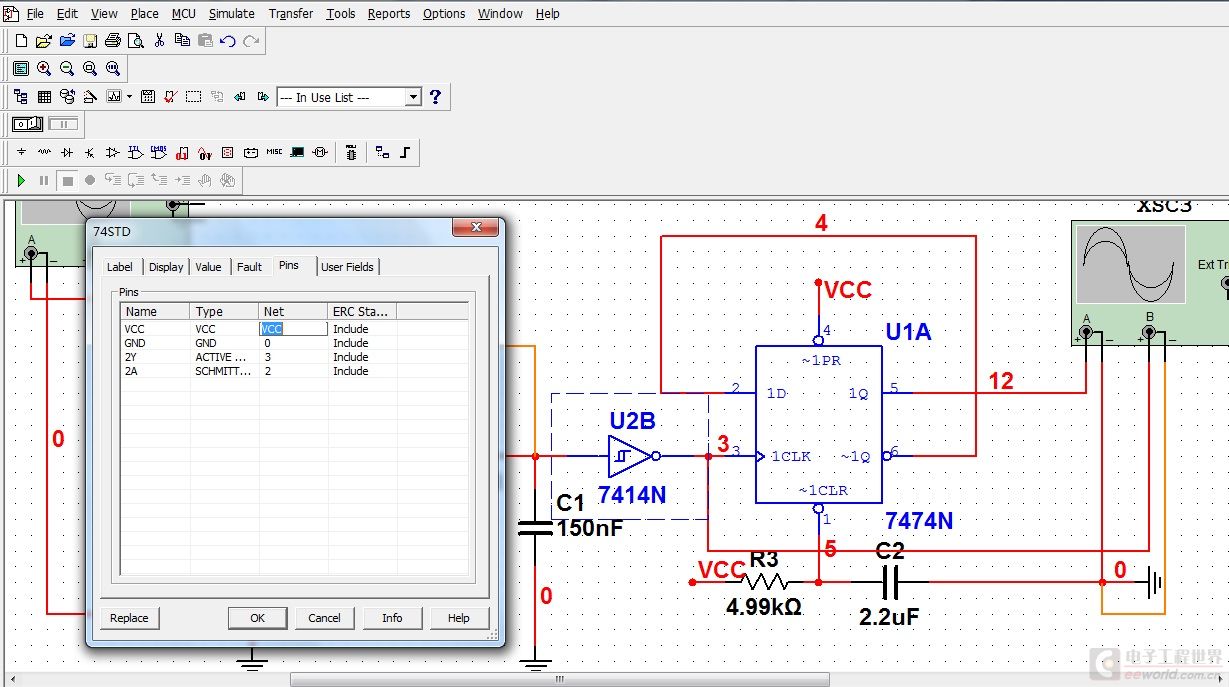This screenshot has height=687, width=1229.
Task: Run electrical rules check
Action: tap(171, 97)
